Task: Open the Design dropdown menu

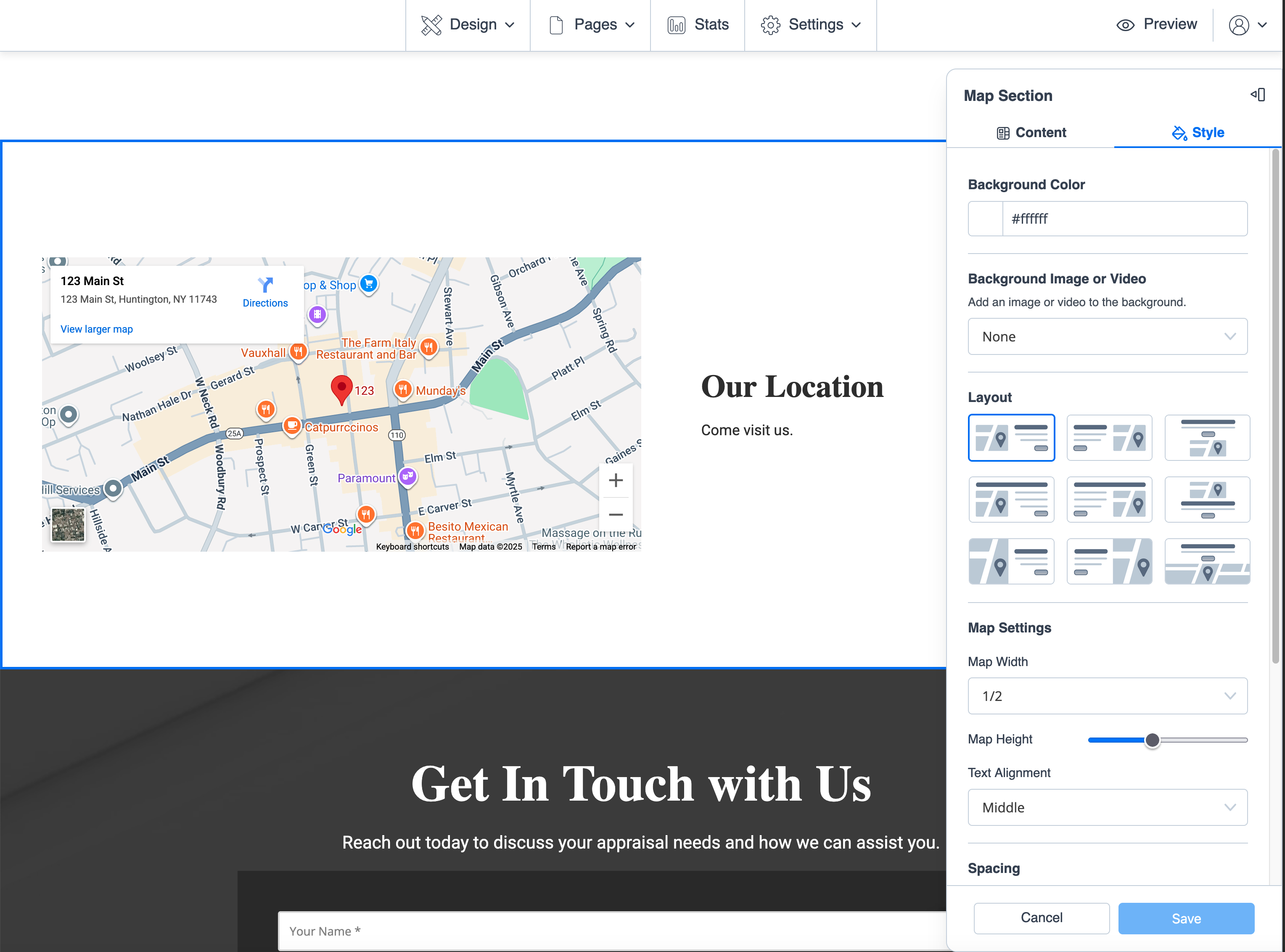Action: tap(467, 25)
